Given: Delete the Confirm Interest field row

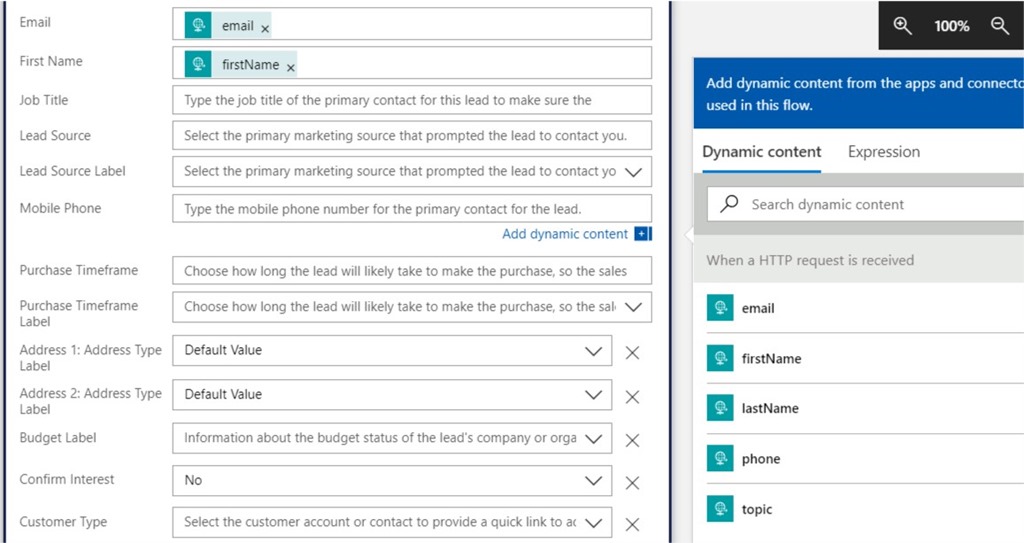Looking at the screenshot, I should 632,482.
